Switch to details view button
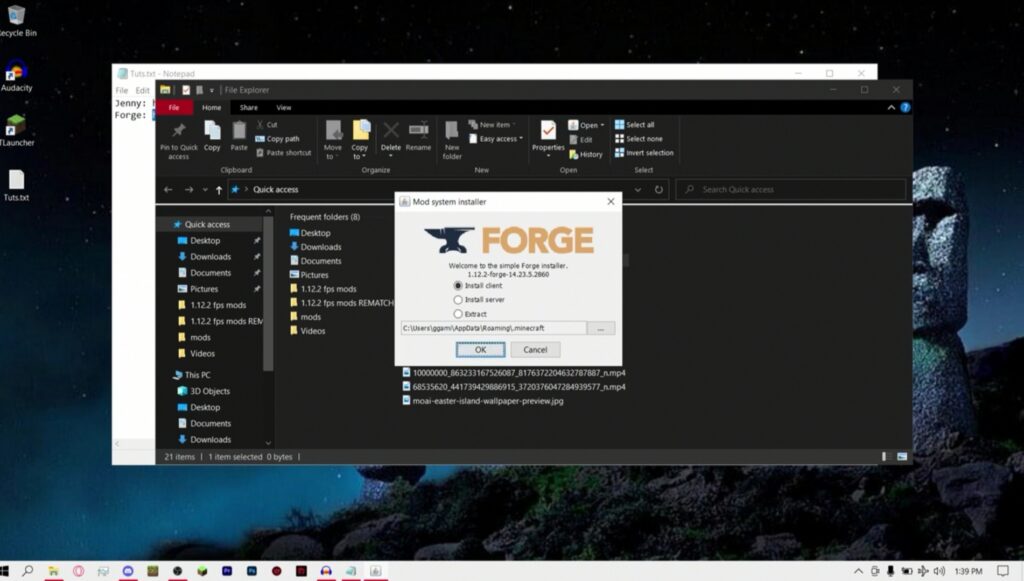Screen dimensions: 1024x581 pyautogui.click(x=886, y=457)
